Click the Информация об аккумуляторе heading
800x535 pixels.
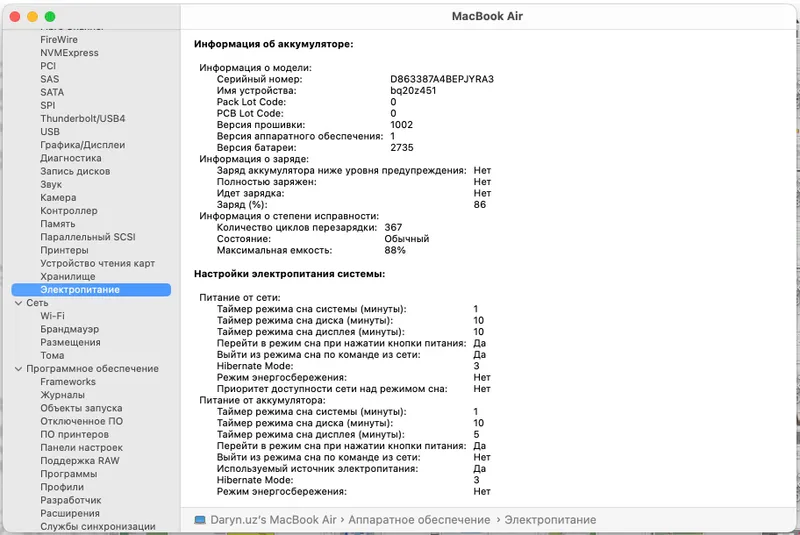(x=273, y=44)
